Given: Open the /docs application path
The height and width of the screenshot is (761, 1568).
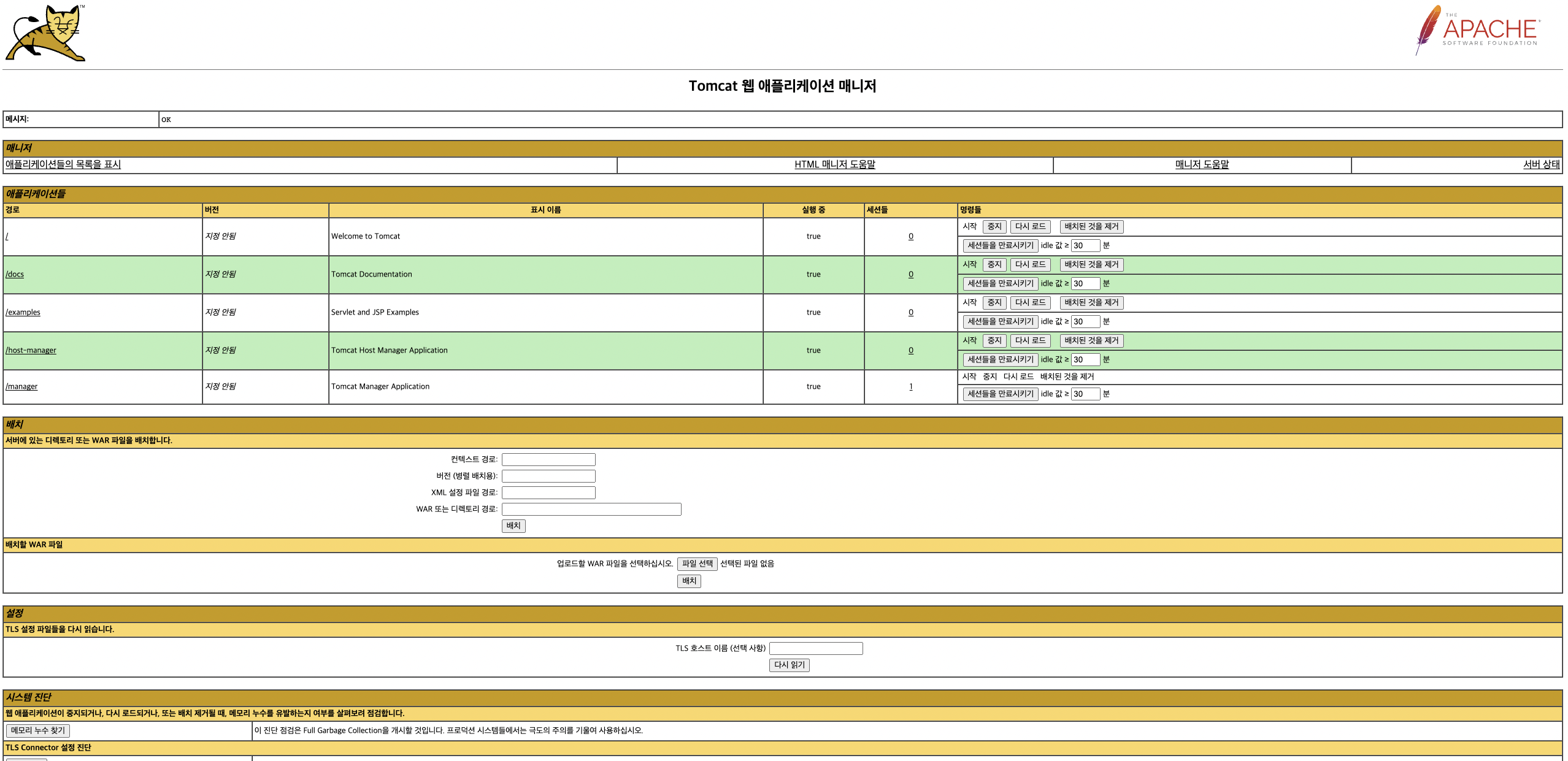Looking at the screenshot, I should pos(15,274).
